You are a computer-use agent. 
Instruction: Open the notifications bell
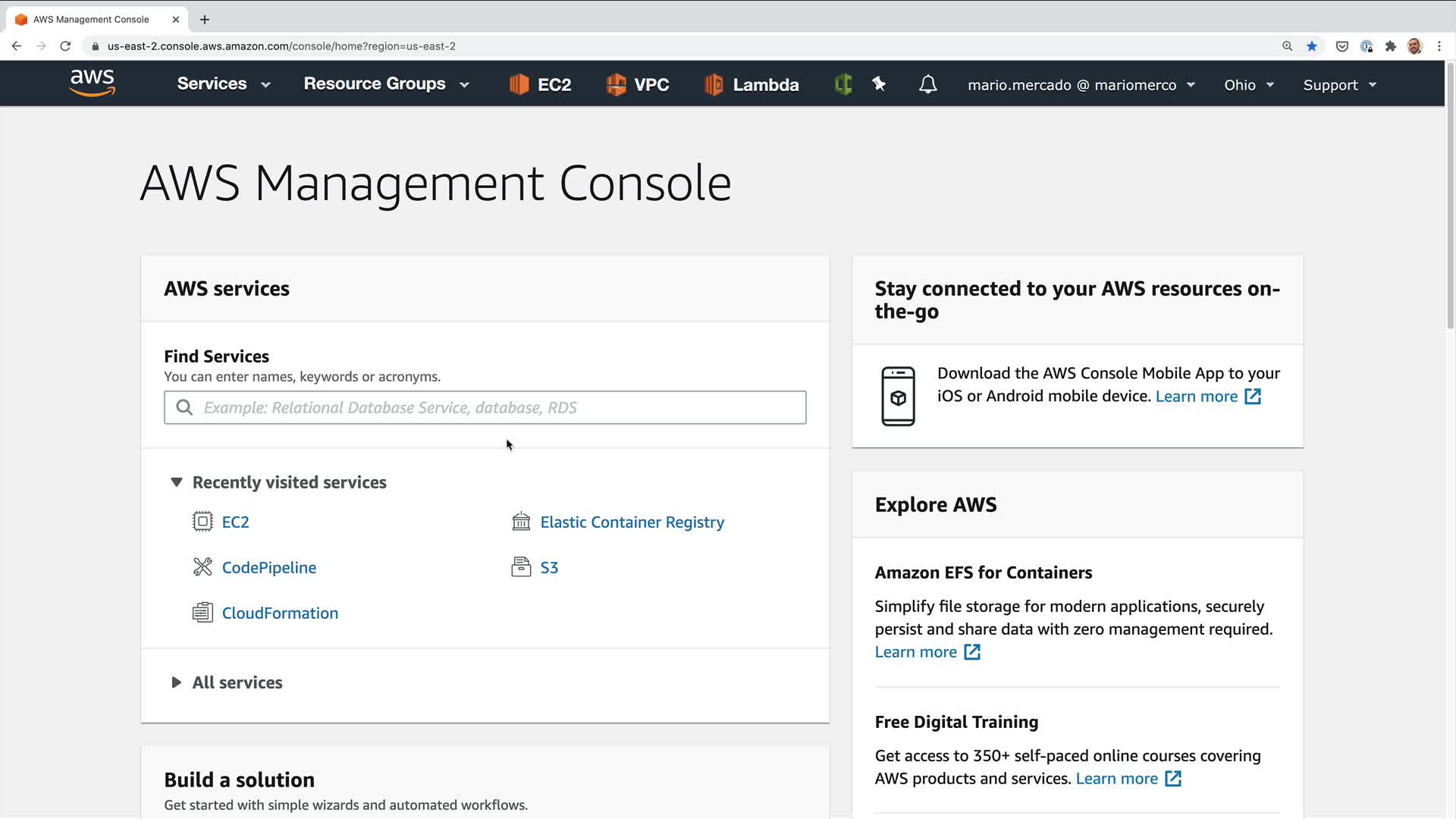927,84
